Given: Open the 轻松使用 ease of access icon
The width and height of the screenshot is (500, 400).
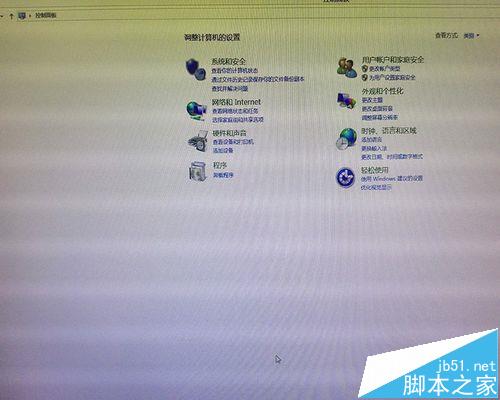Looking at the screenshot, I should coord(345,177).
